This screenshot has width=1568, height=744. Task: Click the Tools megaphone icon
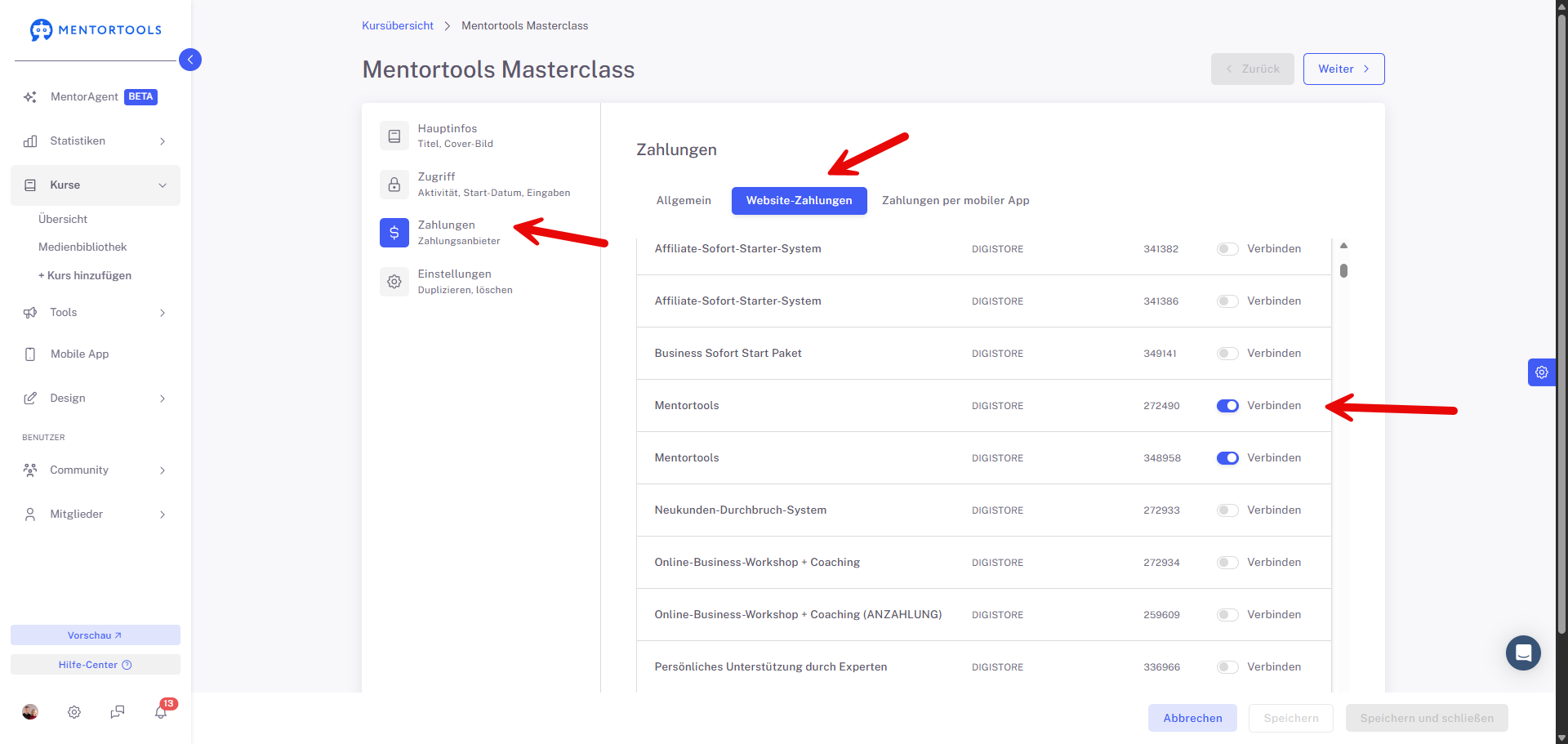click(x=30, y=313)
